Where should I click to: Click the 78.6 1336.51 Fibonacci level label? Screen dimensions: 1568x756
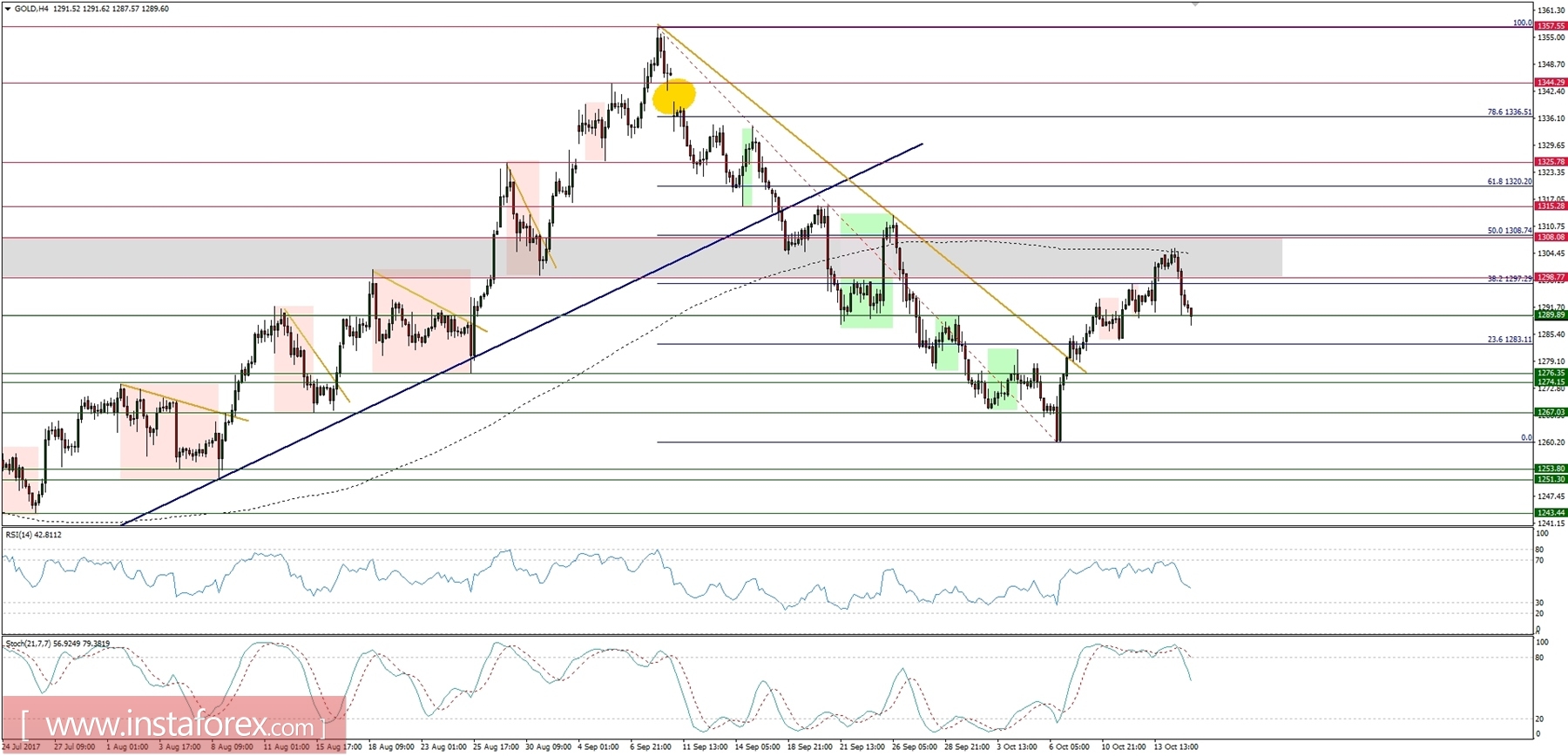pos(1509,112)
